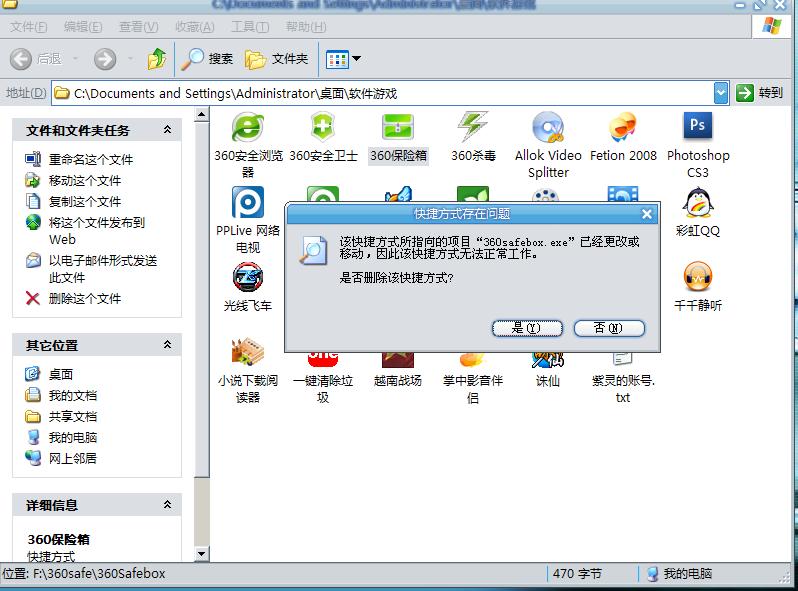Collapse the 文件和文件夹任务 panel
Screen dimensions: 798x591
(167, 130)
